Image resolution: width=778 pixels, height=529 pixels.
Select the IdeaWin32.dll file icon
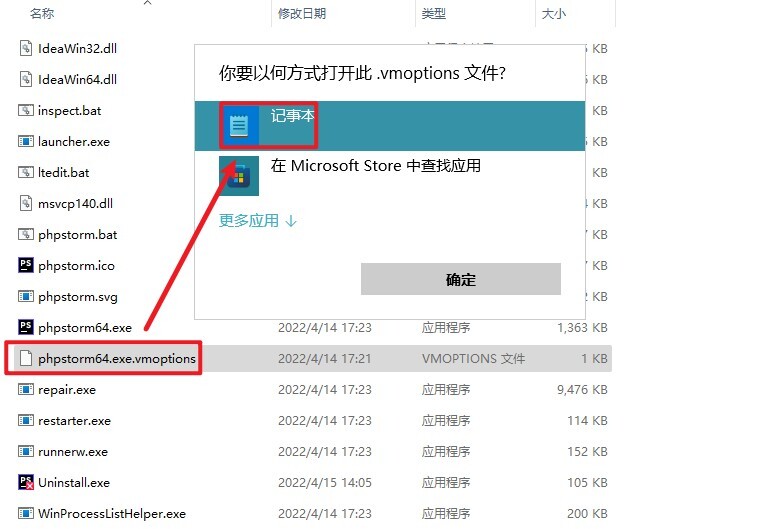click(x=26, y=49)
